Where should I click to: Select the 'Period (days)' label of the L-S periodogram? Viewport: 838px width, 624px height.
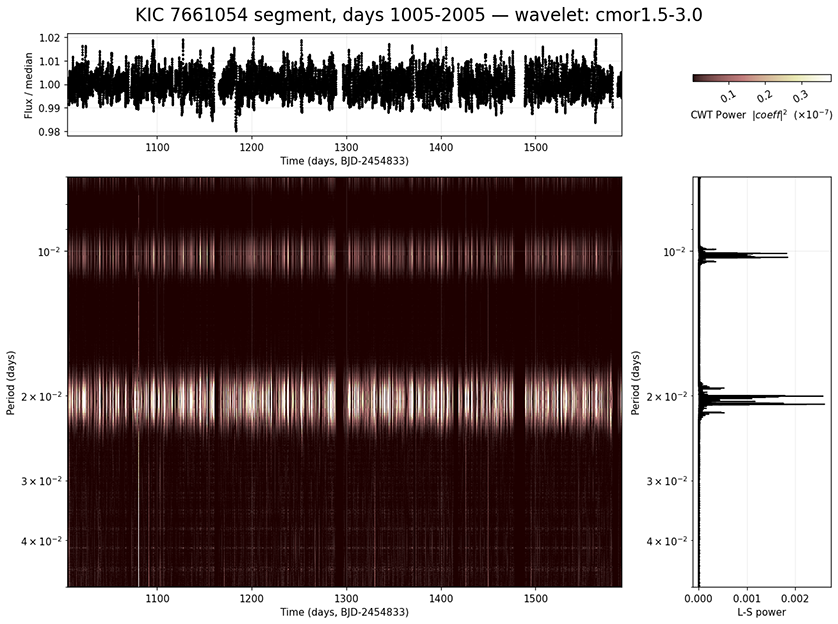pyautogui.click(x=635, y=383)
